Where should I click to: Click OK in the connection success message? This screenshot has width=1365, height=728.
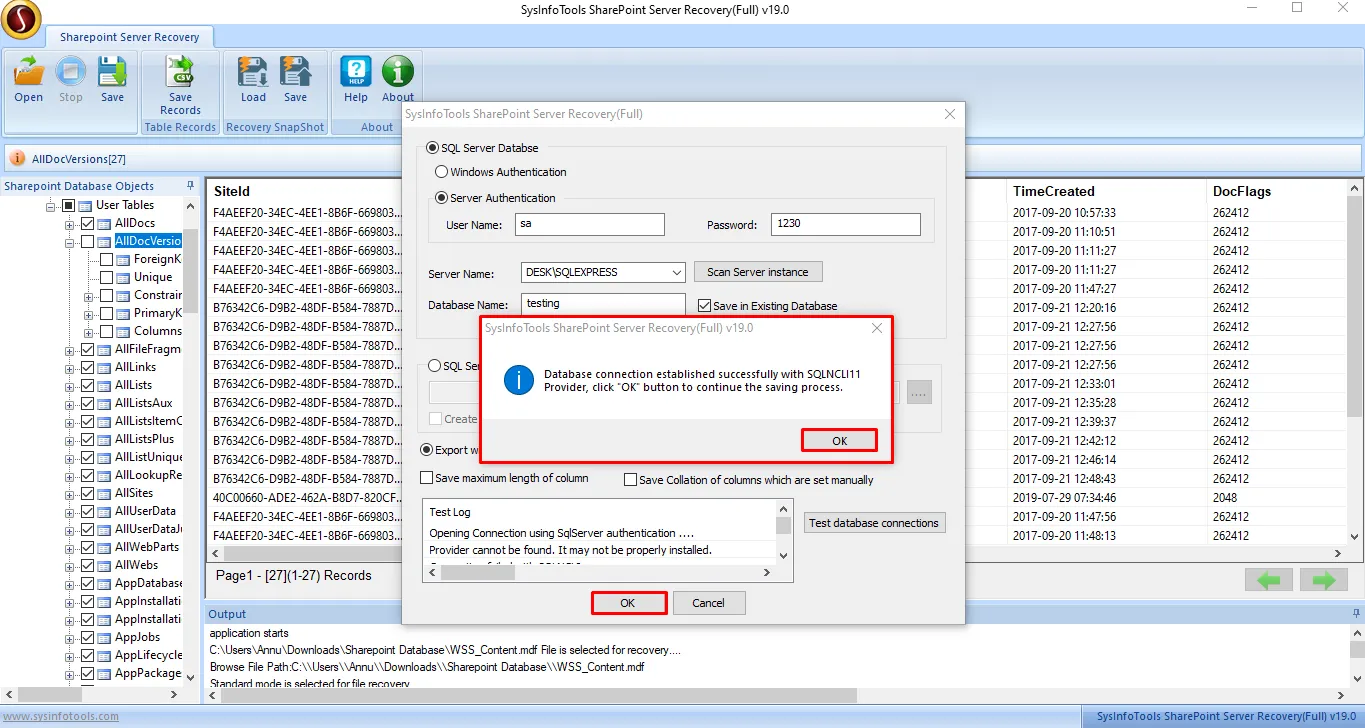click(x=839, y=441)
